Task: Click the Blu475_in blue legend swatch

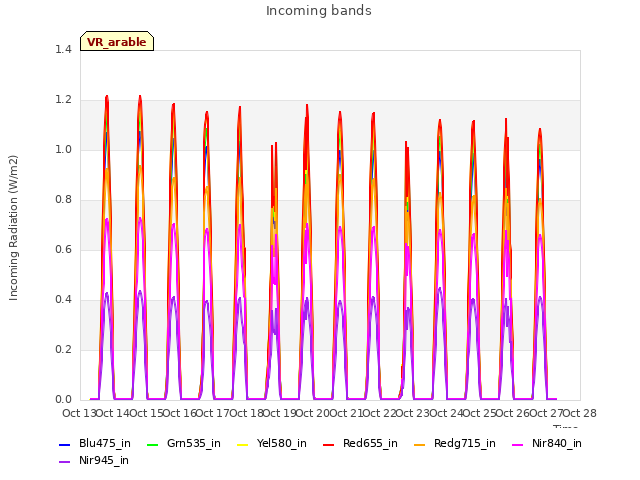Action: click(x=64, y=445)
